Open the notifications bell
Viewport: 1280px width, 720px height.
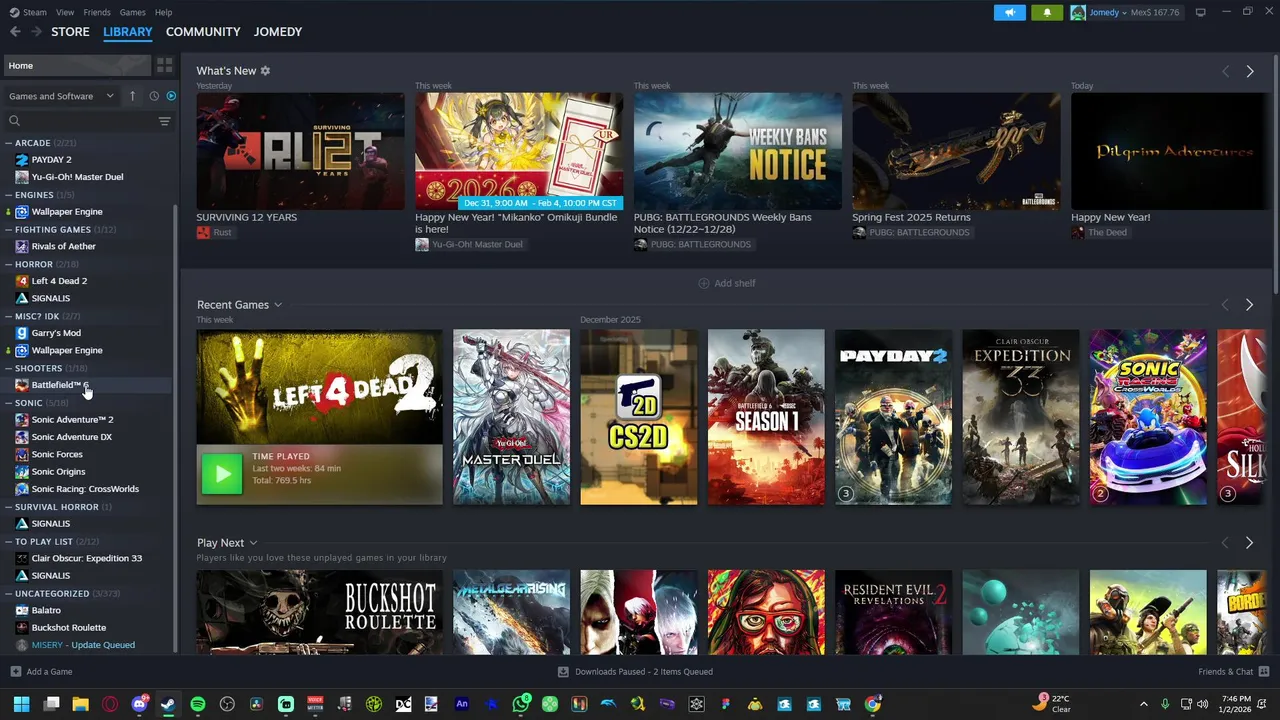(1047, 12)
